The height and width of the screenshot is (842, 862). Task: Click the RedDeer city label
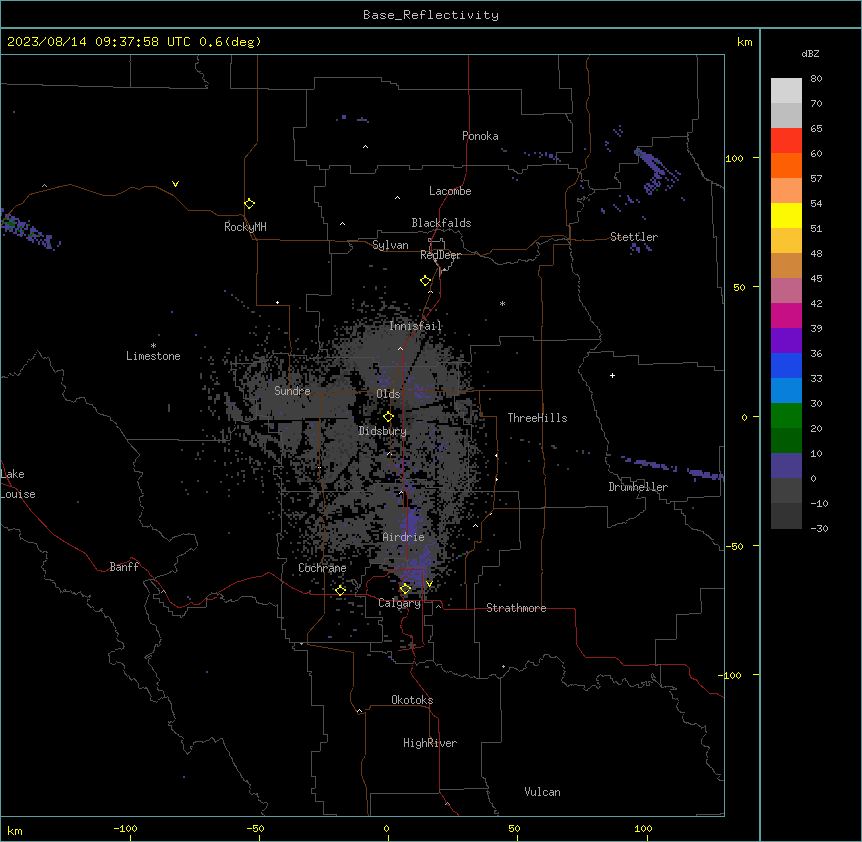[440, 255]
